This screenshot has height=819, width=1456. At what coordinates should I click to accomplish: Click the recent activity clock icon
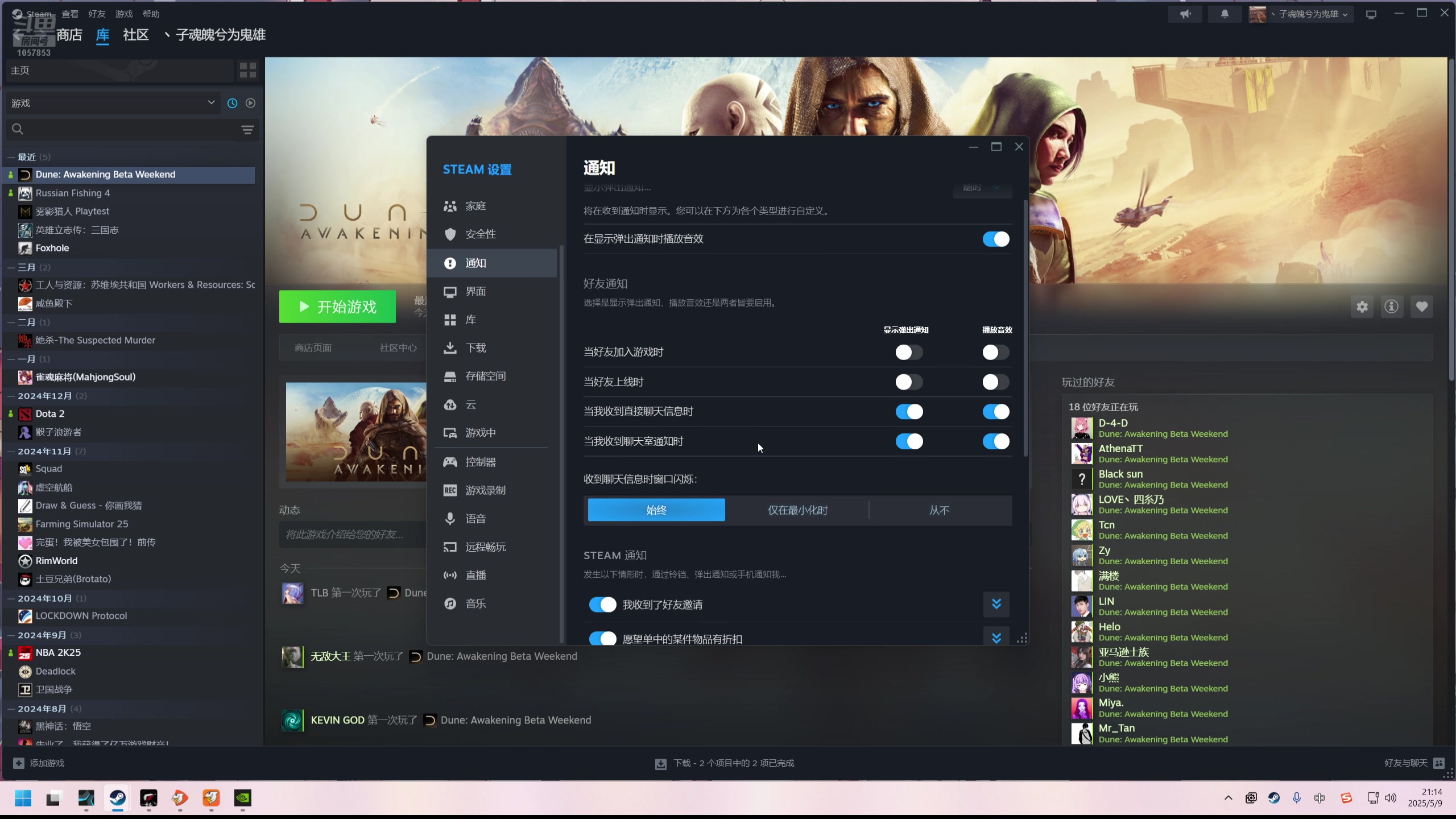click(232, 103)
